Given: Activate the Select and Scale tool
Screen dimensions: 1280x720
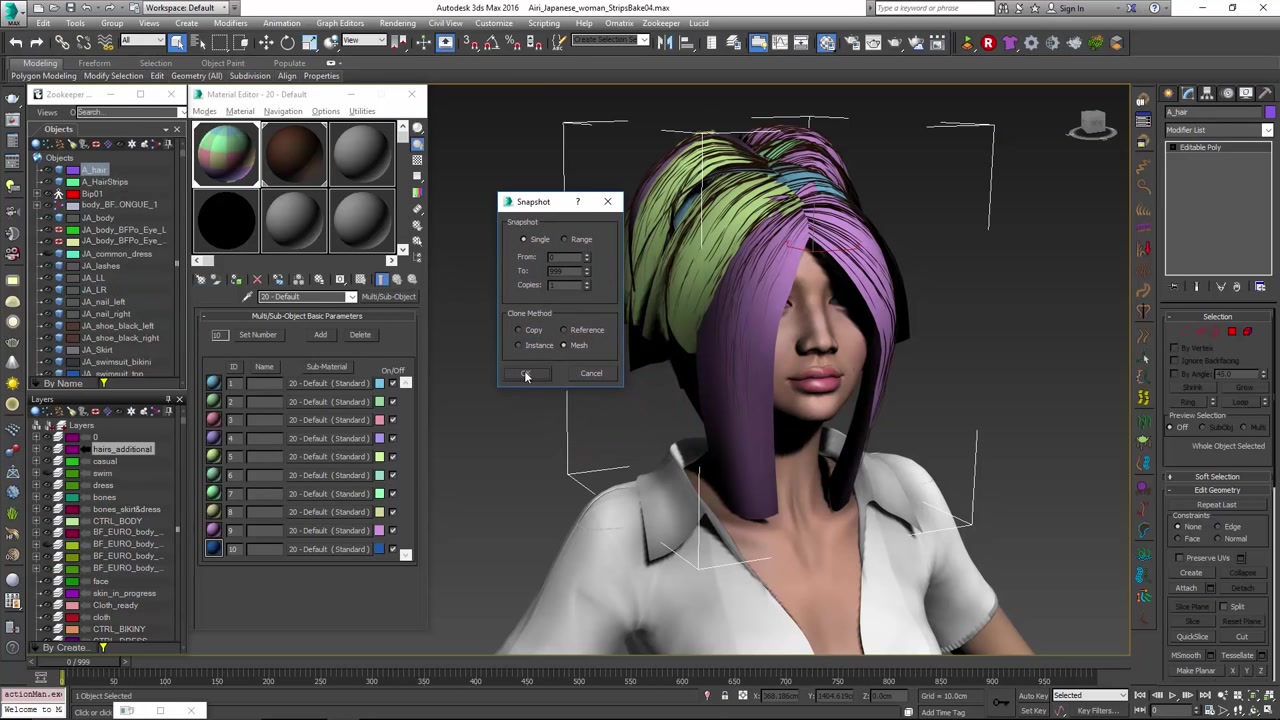Looking at the screenshot, I should [309, 42].
